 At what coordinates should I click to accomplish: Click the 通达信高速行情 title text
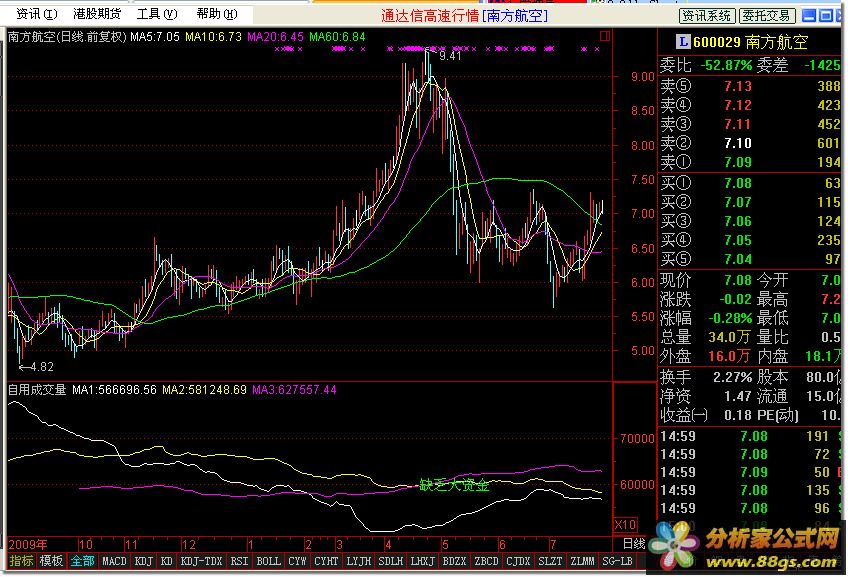click(x=430, y=16)
